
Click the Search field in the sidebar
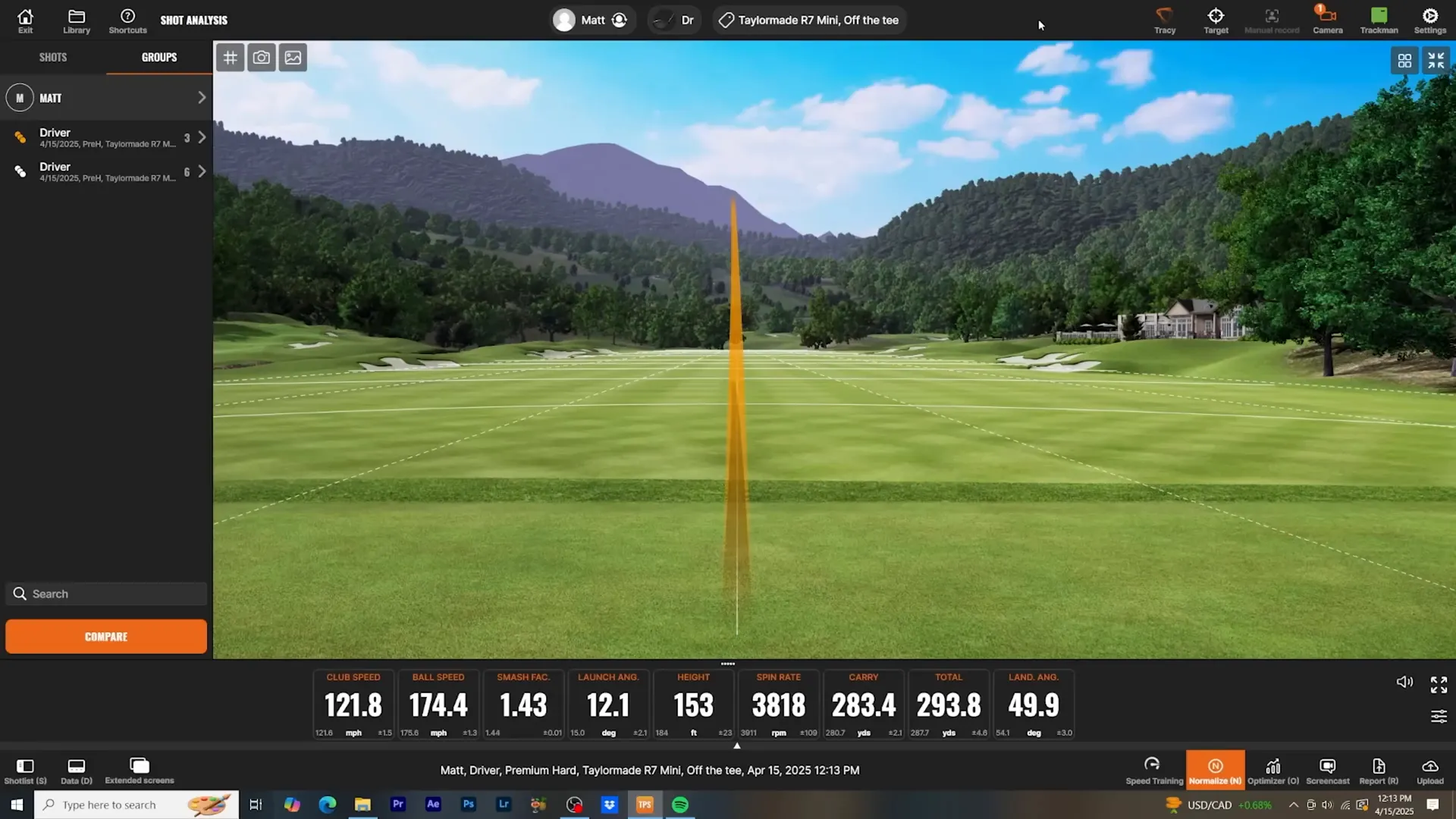106,594
